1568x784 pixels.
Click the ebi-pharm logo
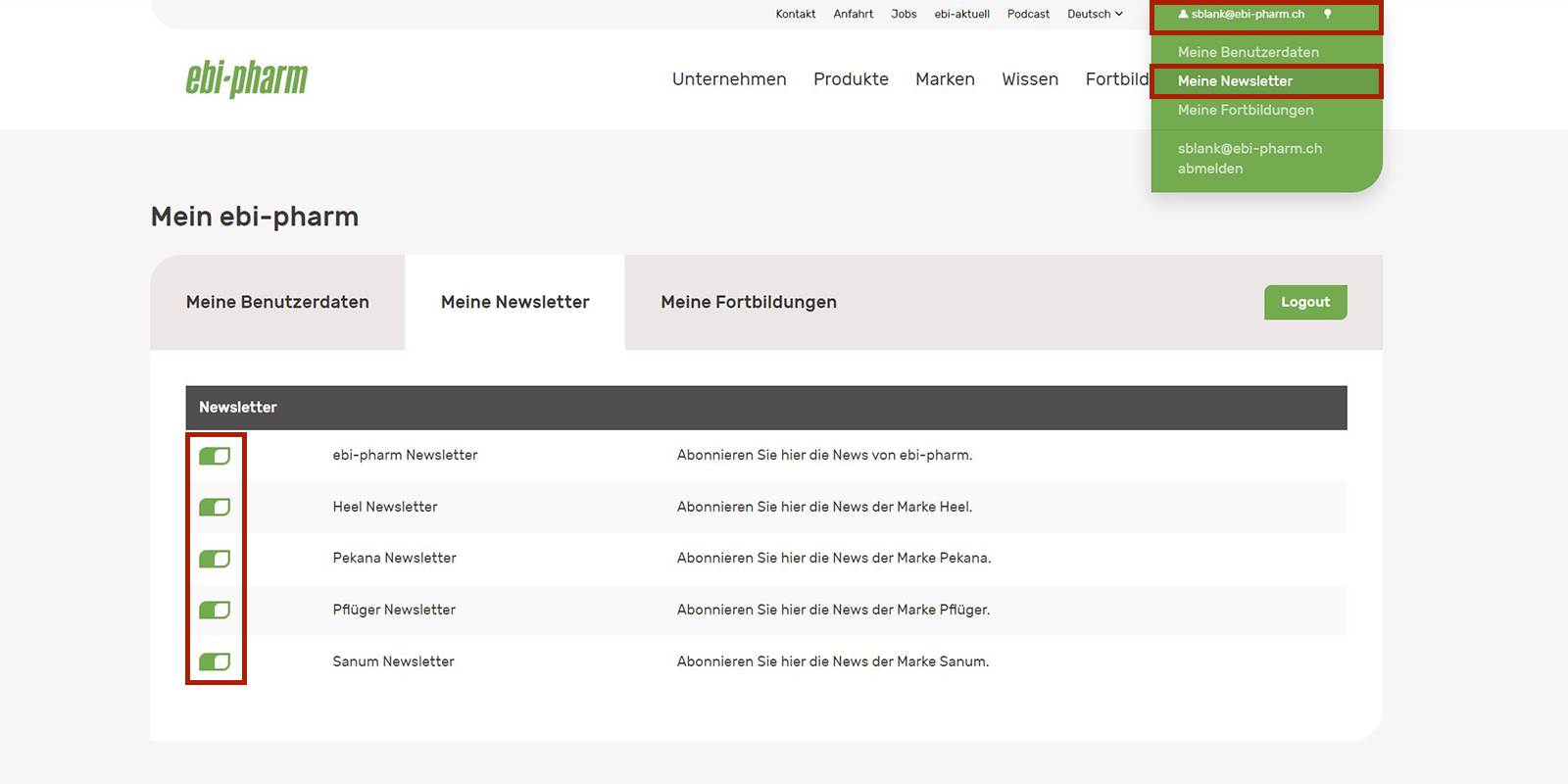(x=247, y=78)
